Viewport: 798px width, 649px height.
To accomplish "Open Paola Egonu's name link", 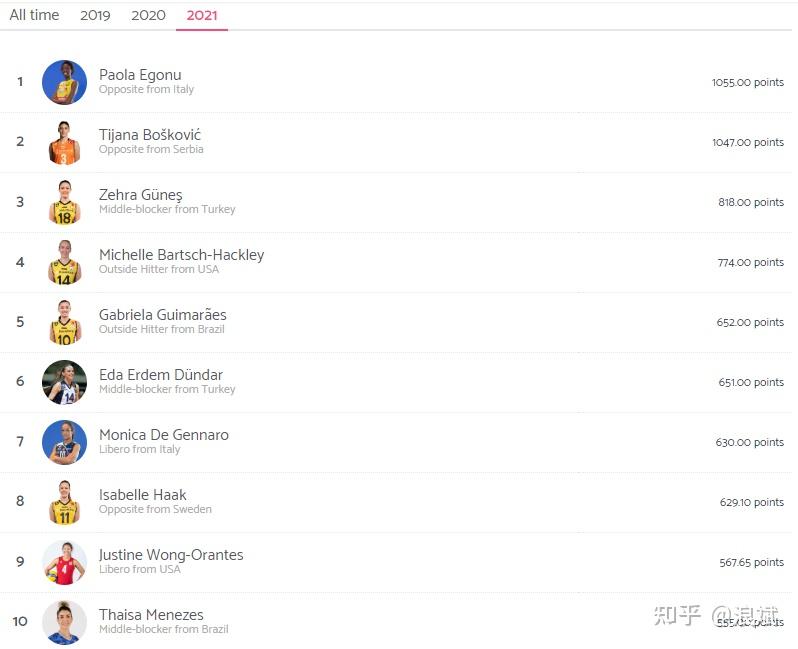I will [x=140, y=75].
